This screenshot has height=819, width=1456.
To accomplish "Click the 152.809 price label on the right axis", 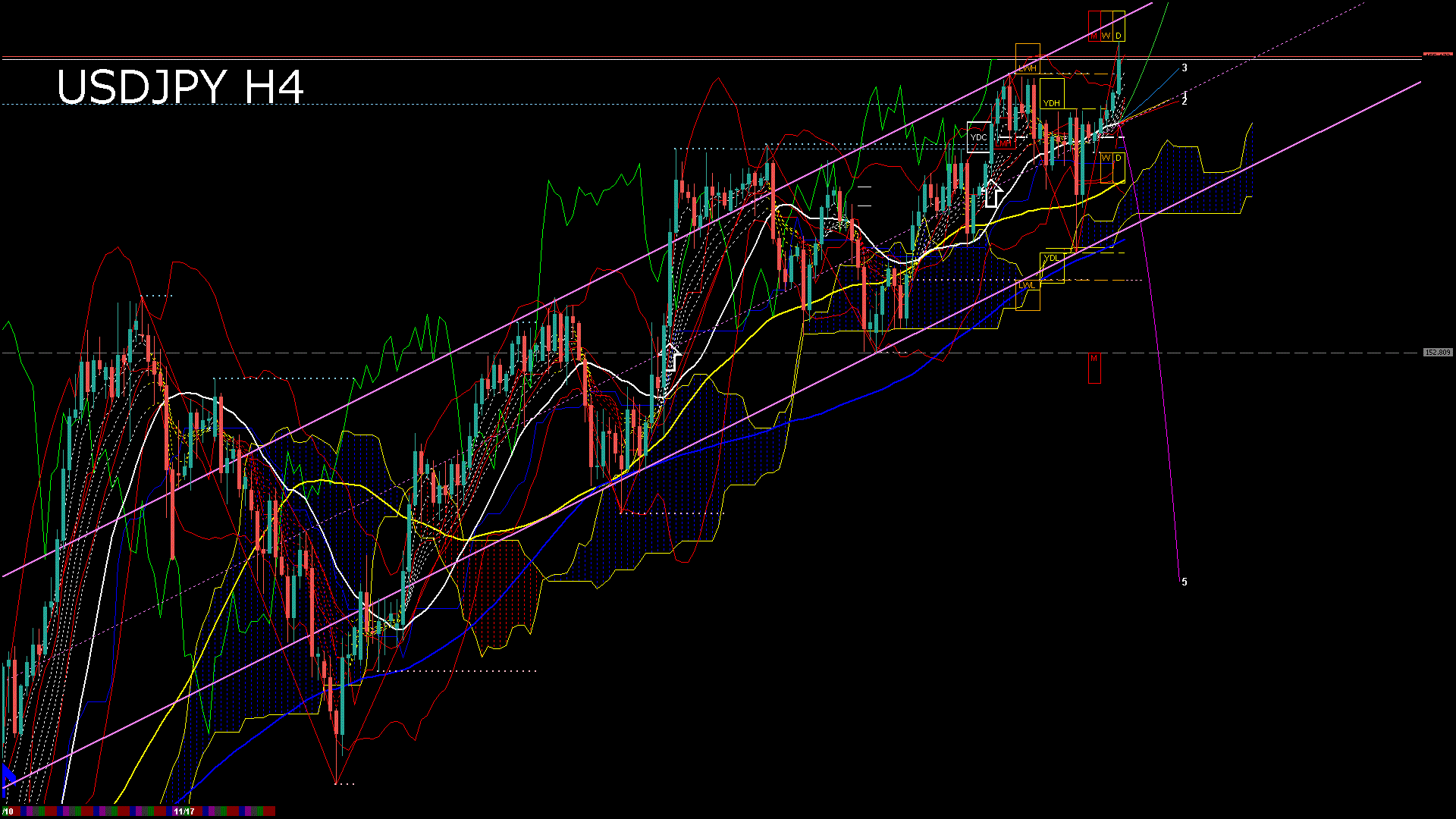I will pos(1437,351).
